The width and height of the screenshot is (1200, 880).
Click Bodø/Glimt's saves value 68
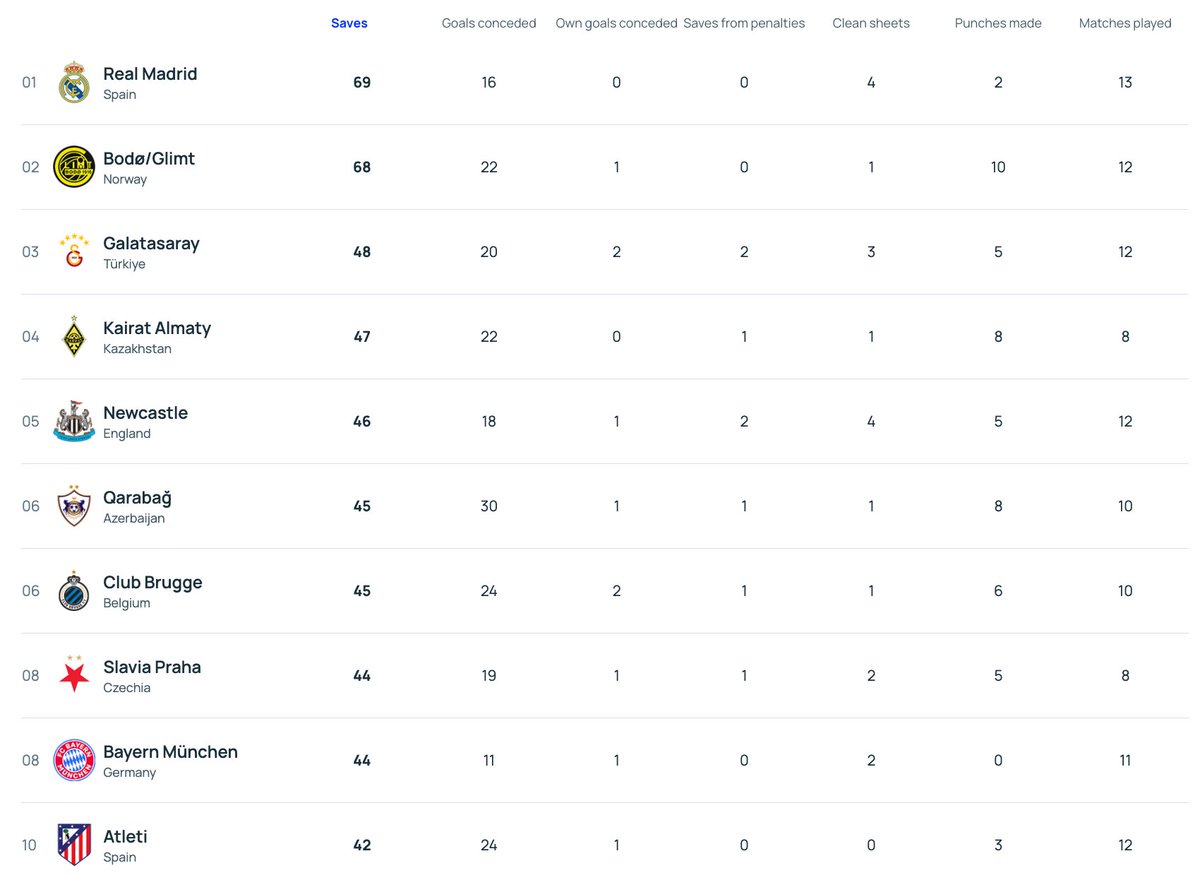coord(362,167)
